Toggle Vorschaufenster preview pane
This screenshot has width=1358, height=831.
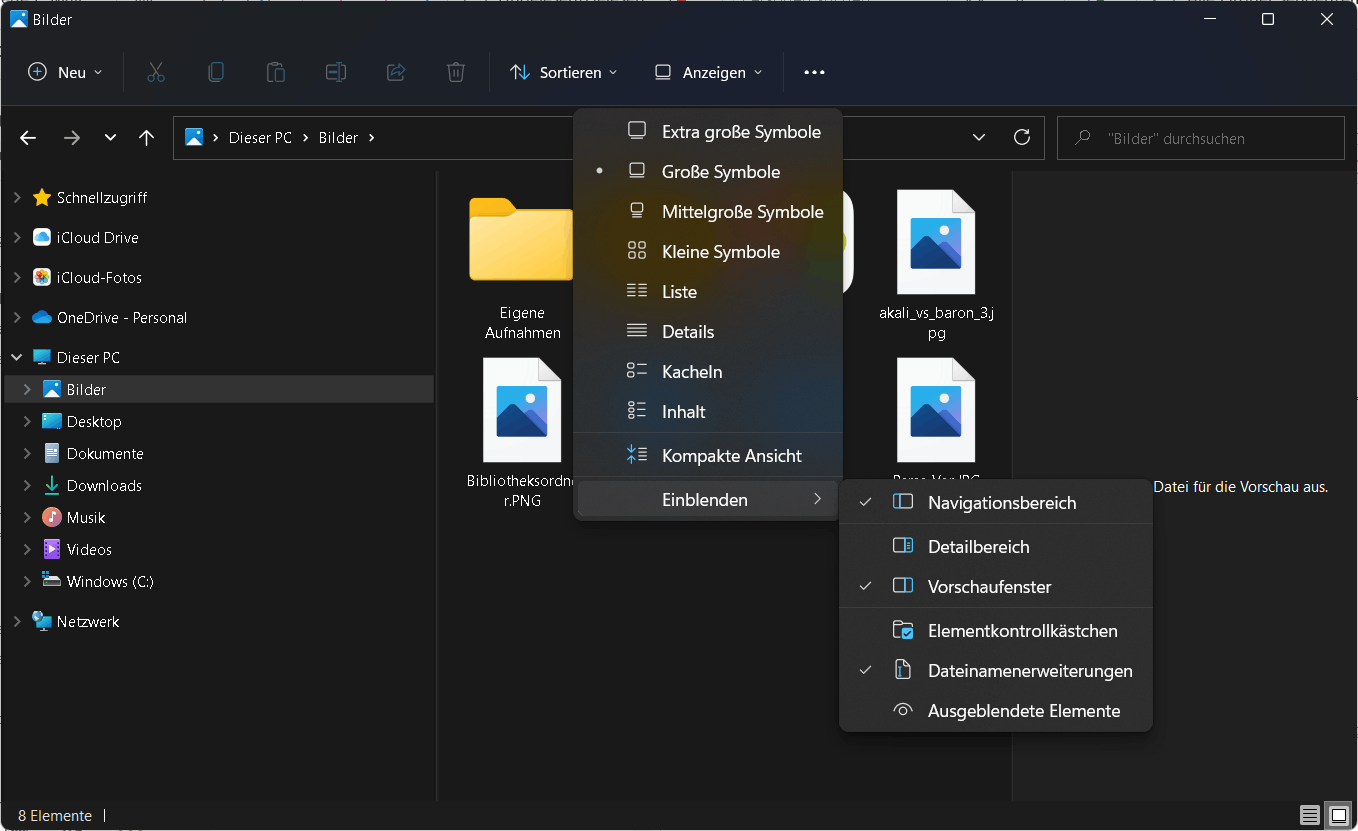coord(996,587)
